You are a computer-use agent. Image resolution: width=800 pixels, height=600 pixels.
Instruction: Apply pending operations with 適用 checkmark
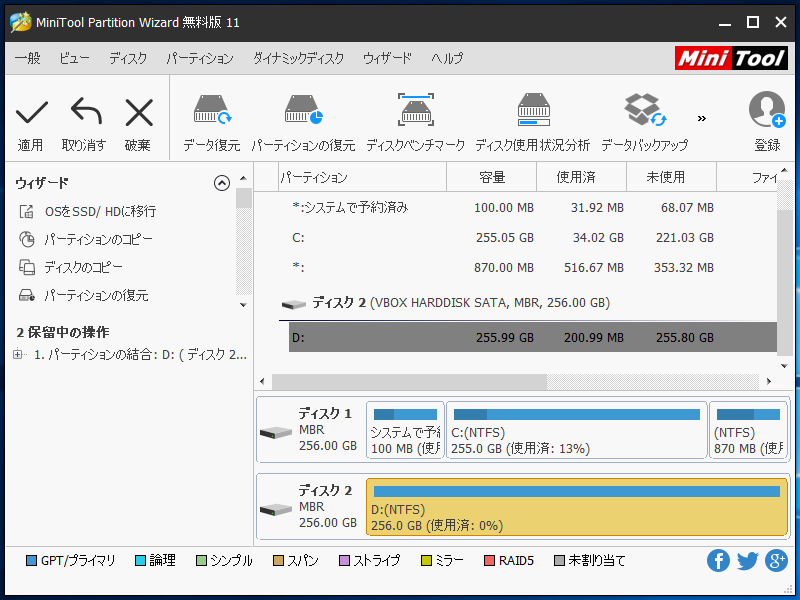point(31,122)
